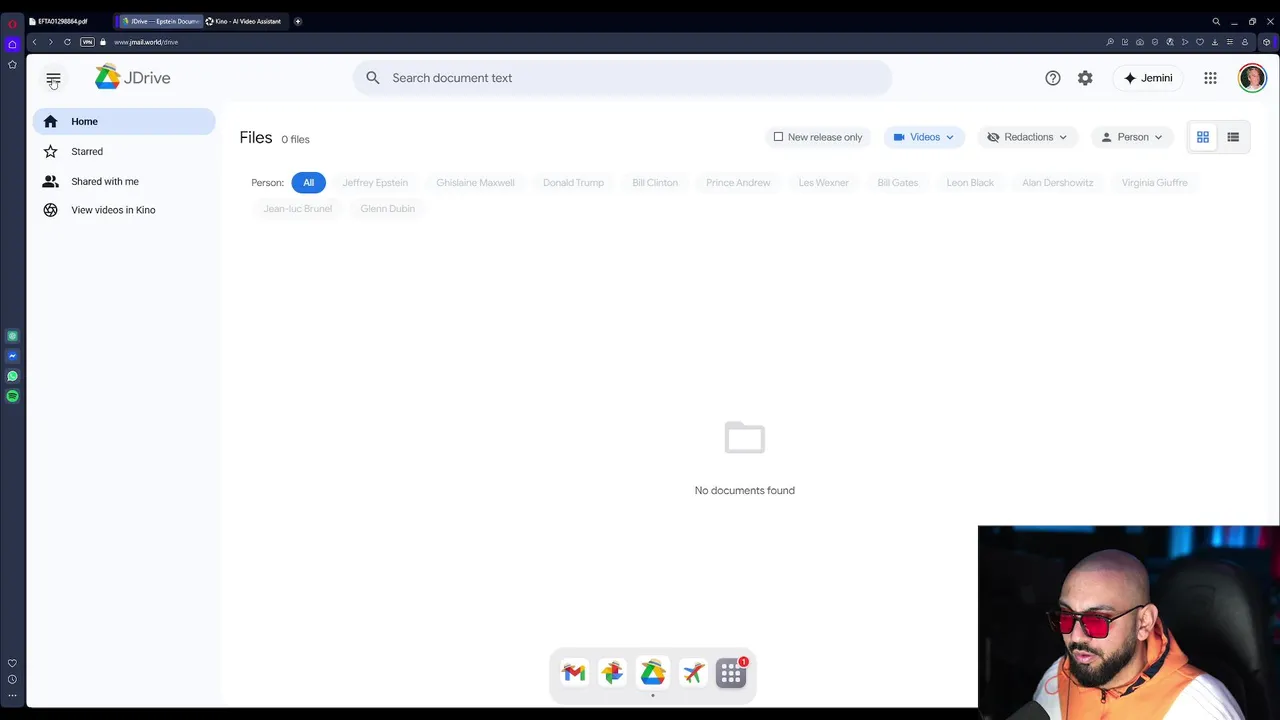Open the settings gear icon
1280x720 pixels.
click(1085, 78)
